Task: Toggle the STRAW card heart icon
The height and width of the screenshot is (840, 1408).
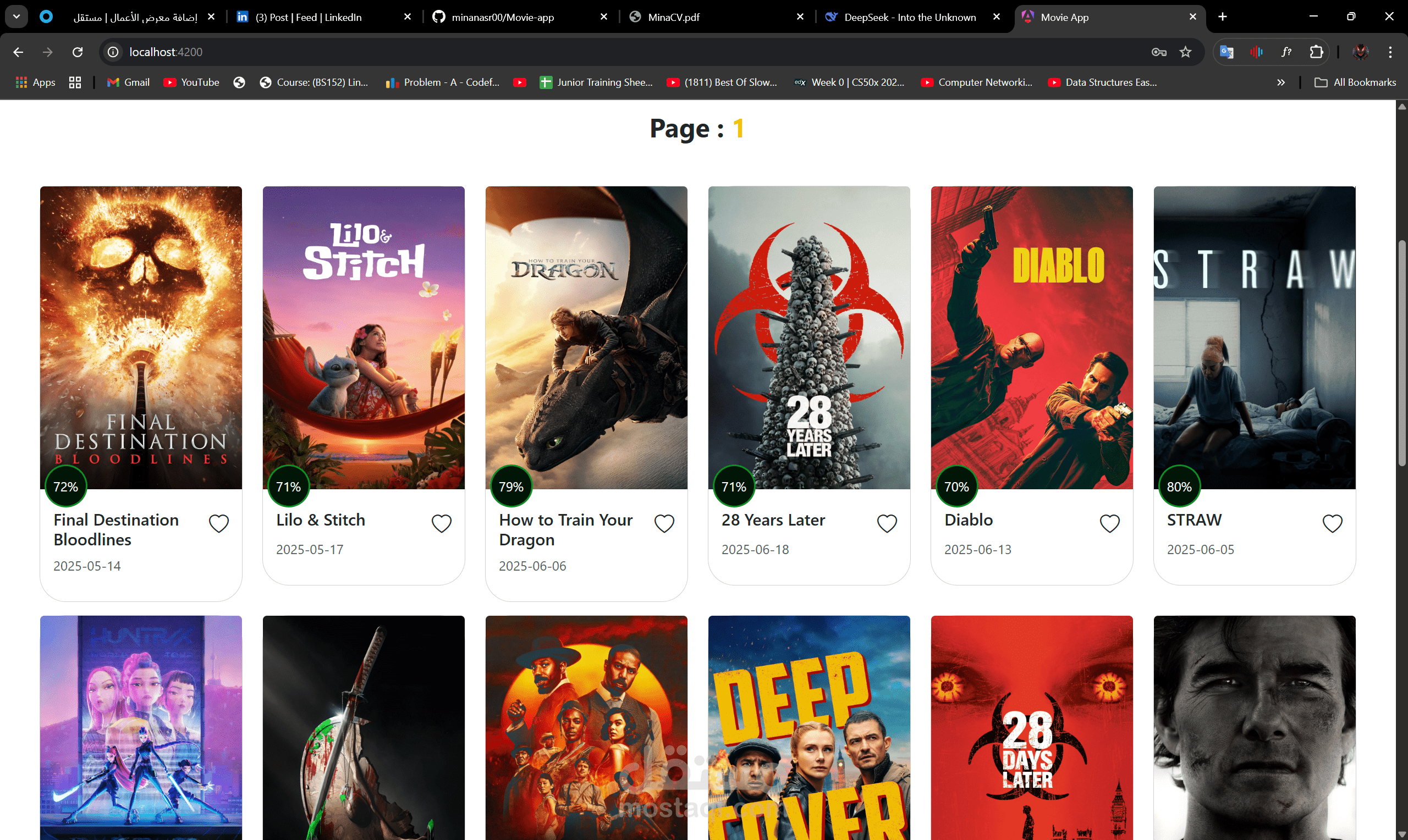Action: click(1332, 523)
